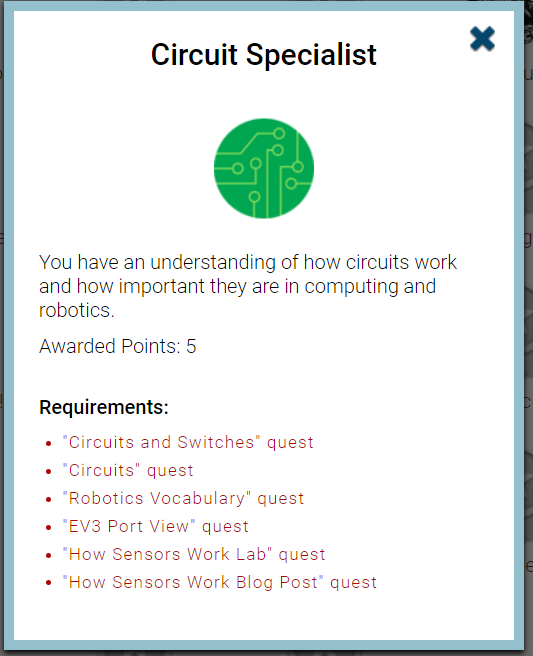Click the badge description paragraph
The height and width of the screenshot is (656, 533).
point(248,286)
